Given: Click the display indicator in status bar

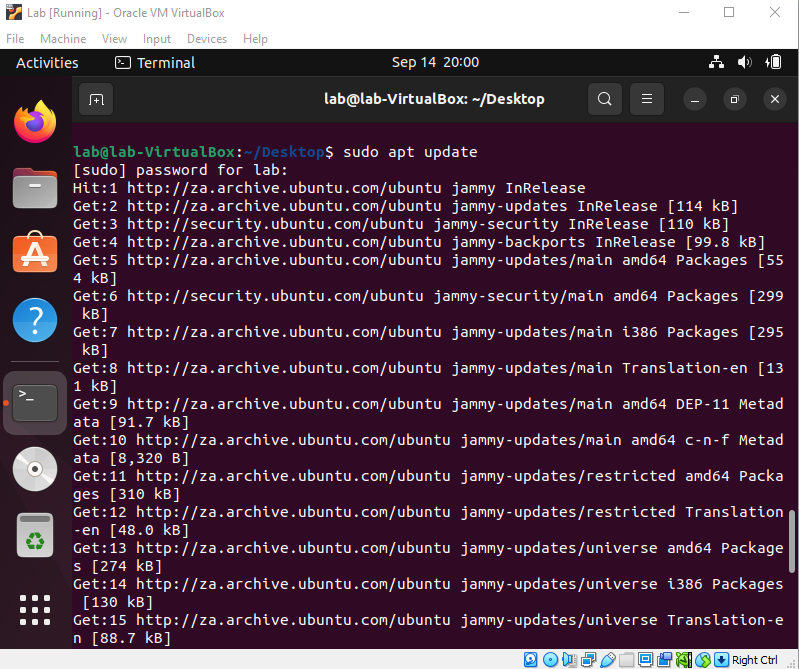Looking at the screenshot, I should [646, 660].
